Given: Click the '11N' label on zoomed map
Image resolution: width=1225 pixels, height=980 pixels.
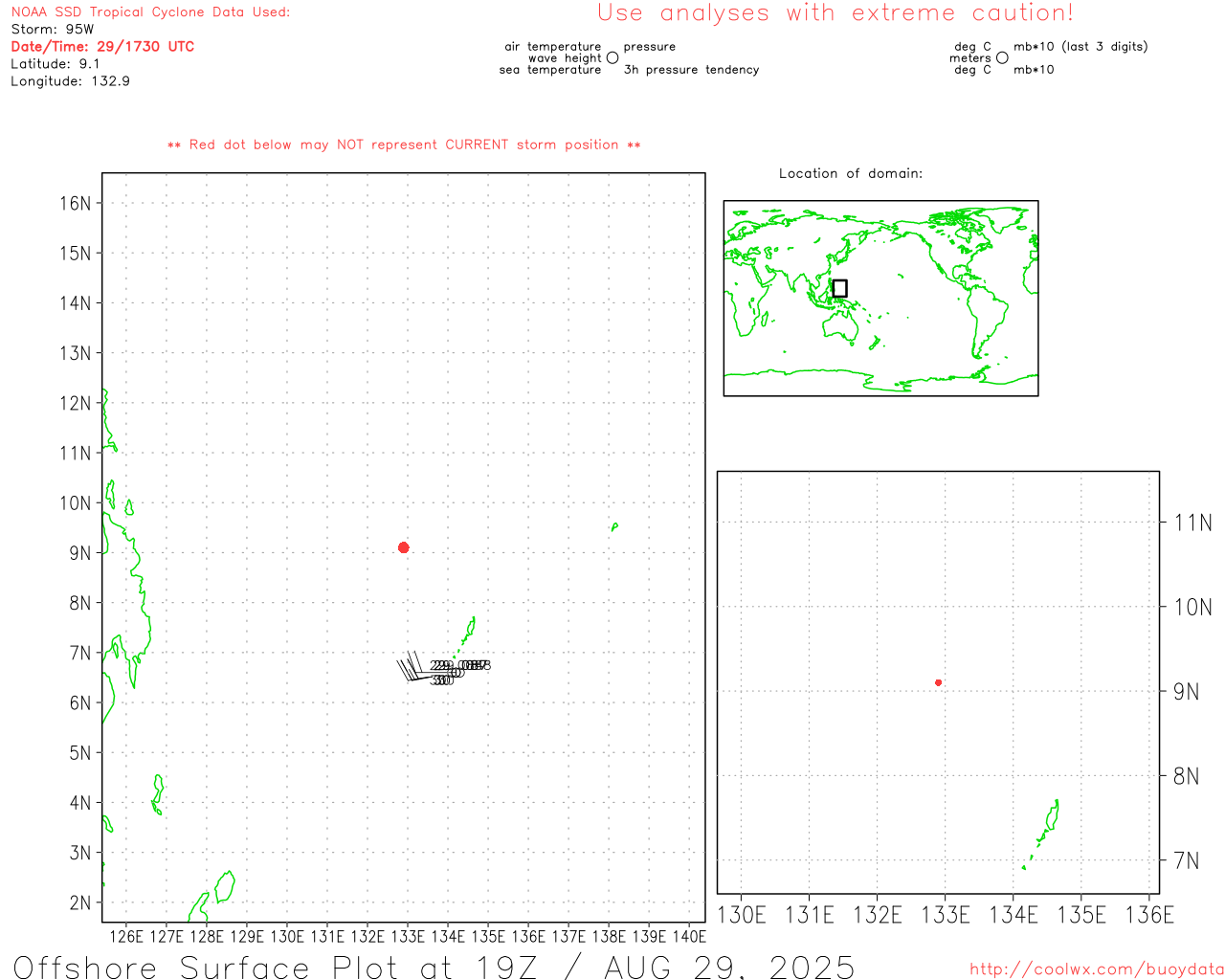Looking at the screenshot, I should pyautogui.click(x=1192, y=523).
